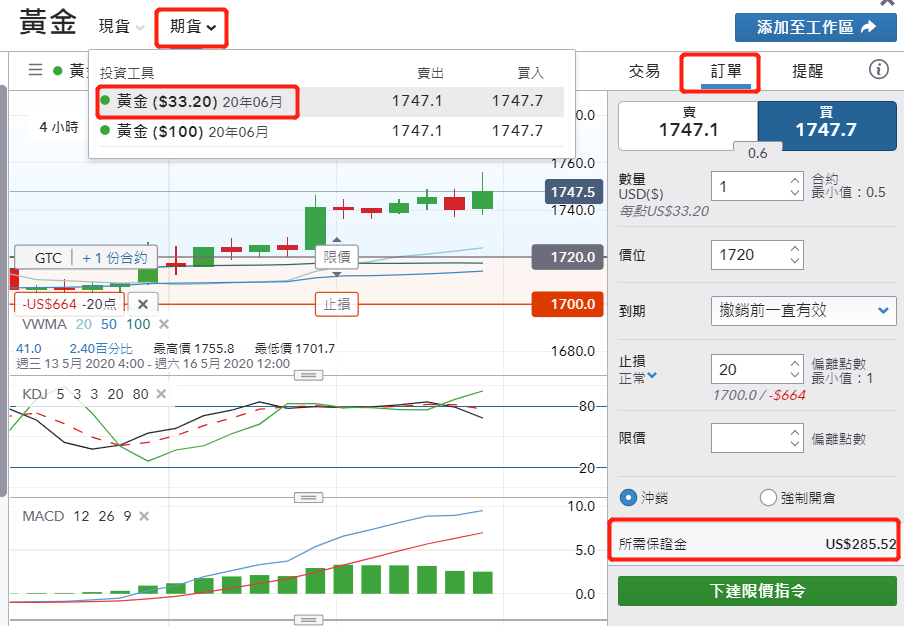The image size is (904, 626).
Task: Remove the VWMA indicator with its close icon
Action: [x=162, y=324]
